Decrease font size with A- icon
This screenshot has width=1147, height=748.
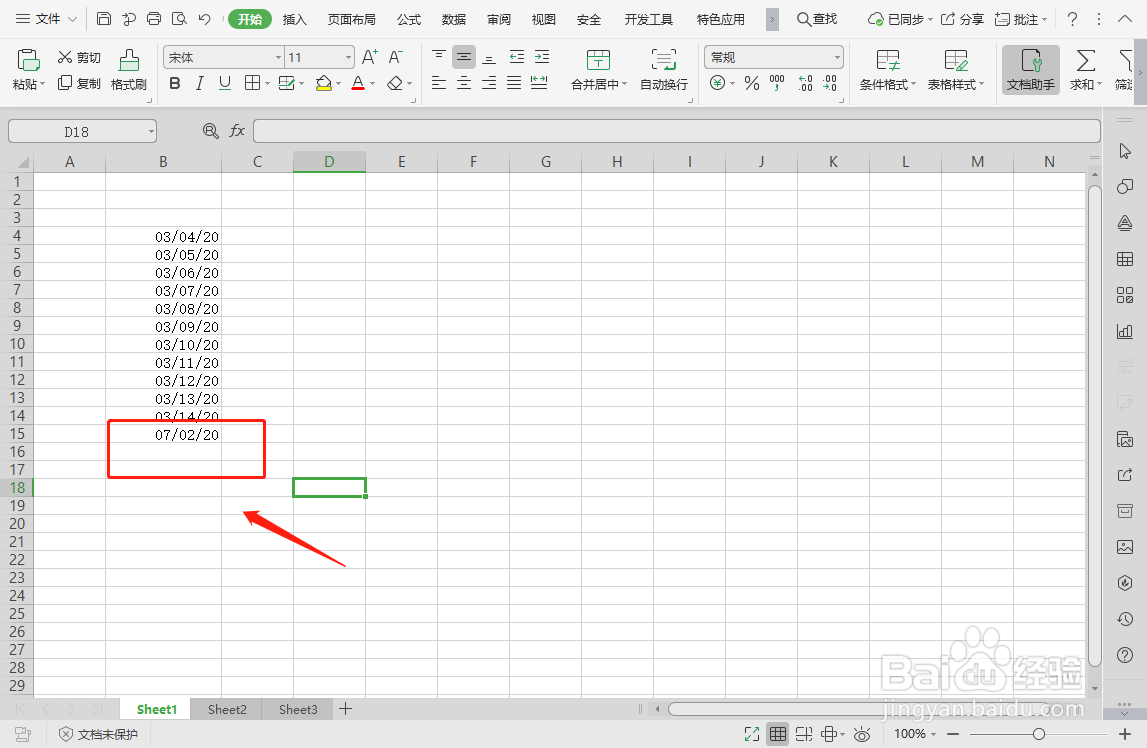395,57
